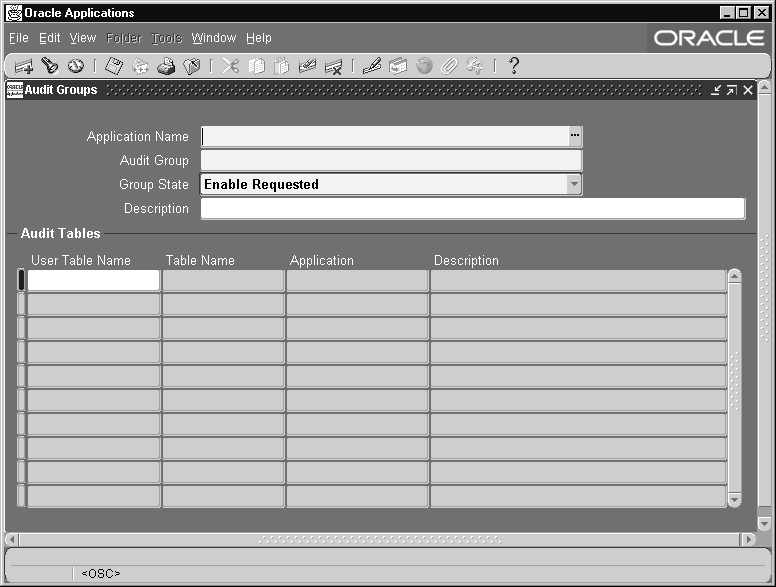Screen dimensions: 776x587
Task: Click the Next Step toolbar icon
Action: [140, 66]
